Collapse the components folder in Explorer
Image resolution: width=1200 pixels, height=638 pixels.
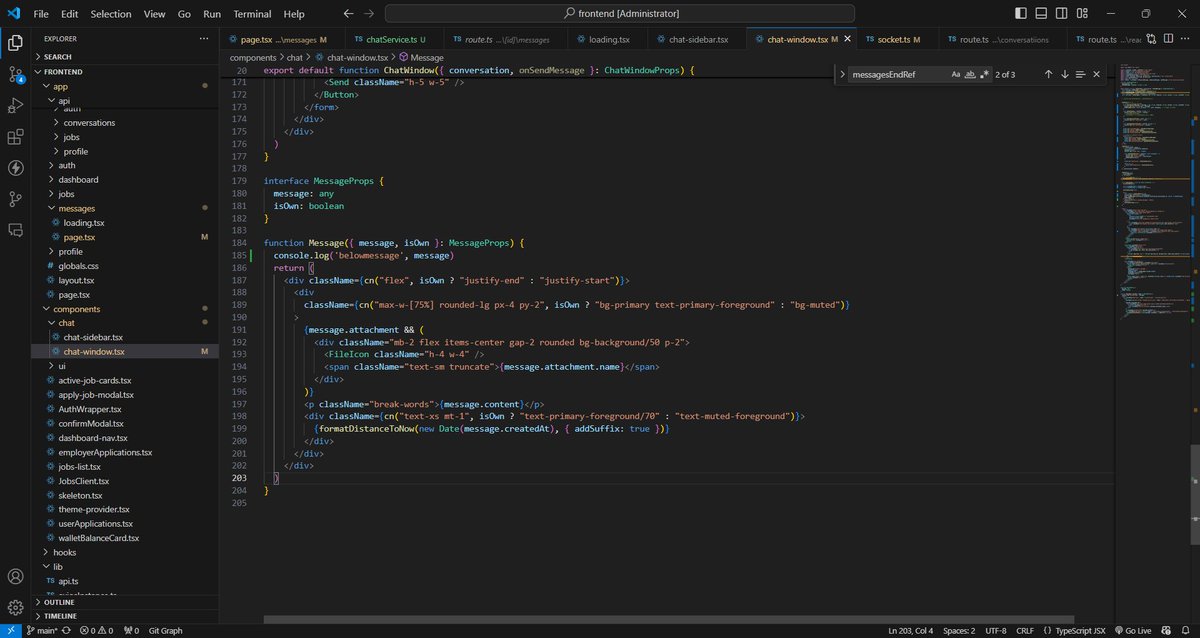point(77,309)
